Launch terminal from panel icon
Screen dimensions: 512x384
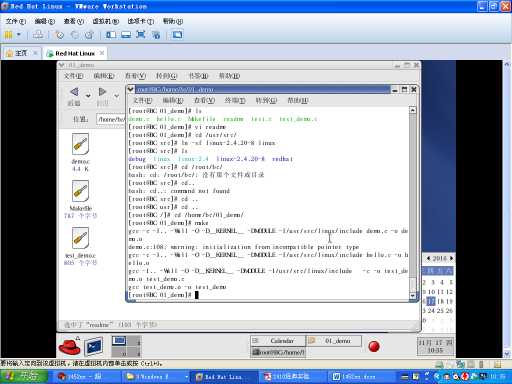[93, 347]
